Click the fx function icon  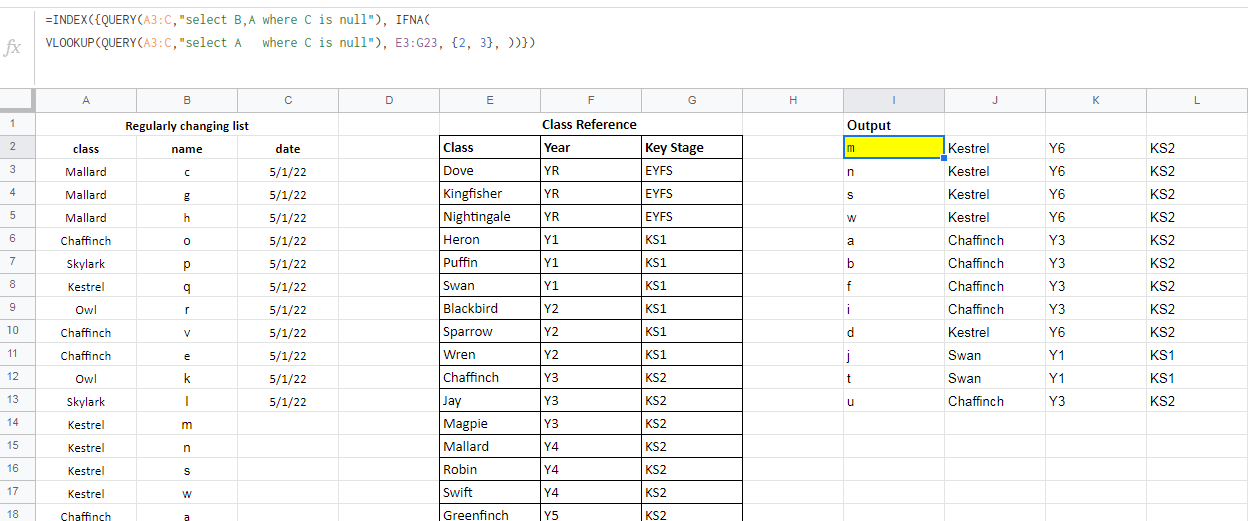[12, 48]
